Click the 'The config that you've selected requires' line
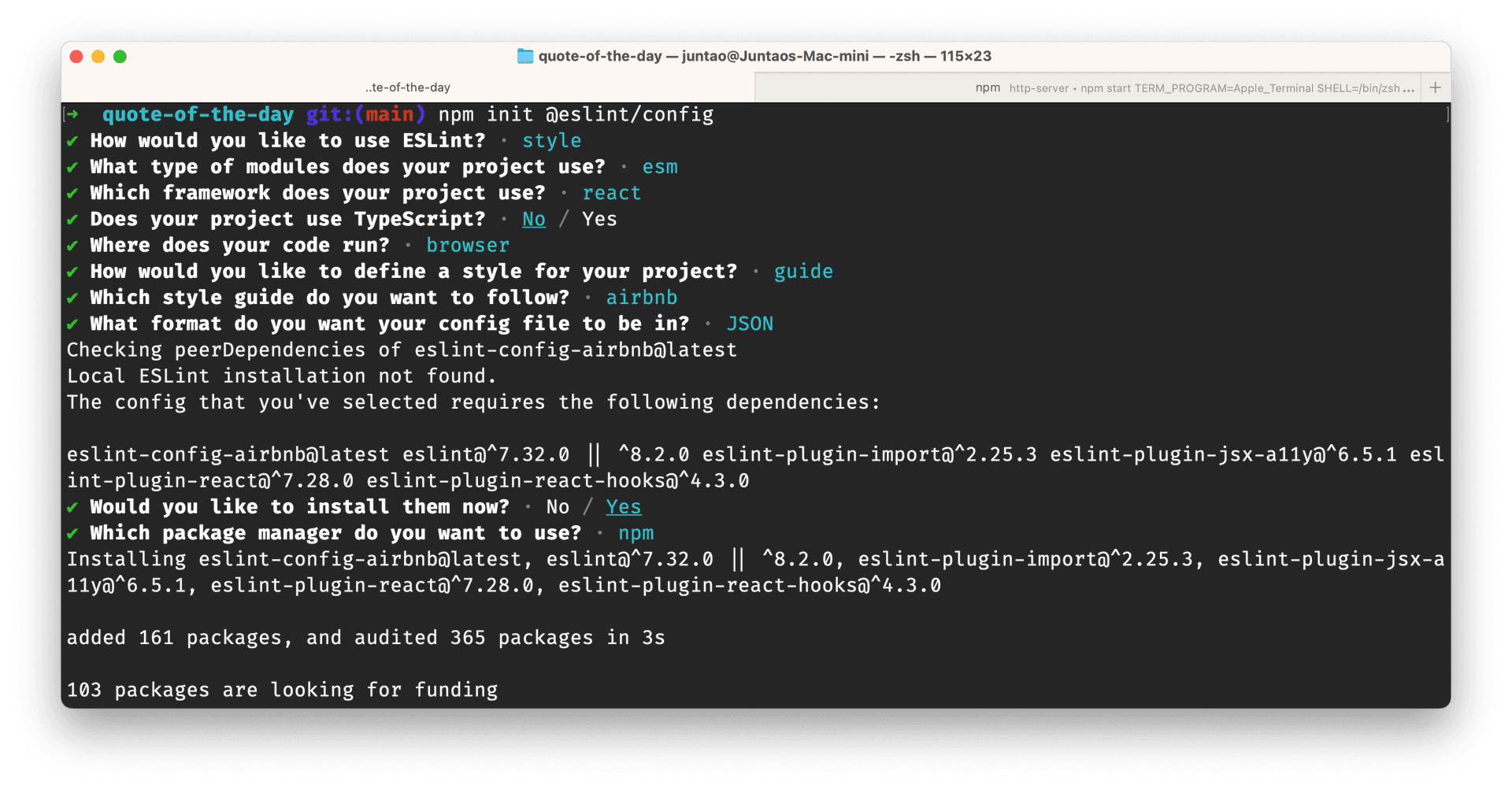 point(473,402)
